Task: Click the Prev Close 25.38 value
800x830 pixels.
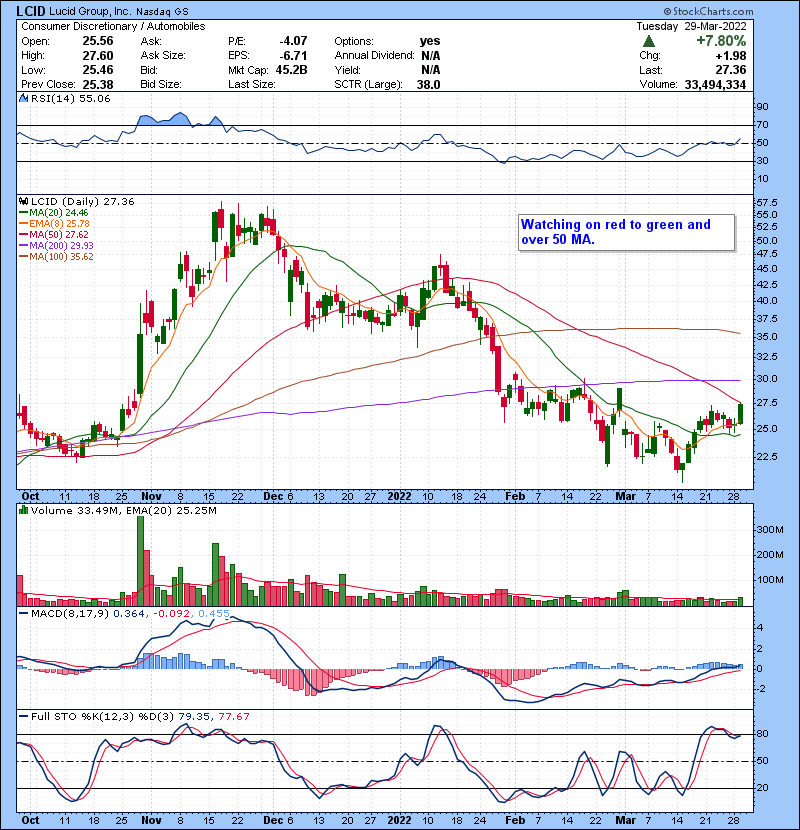Action: click(x=98, y=85)
